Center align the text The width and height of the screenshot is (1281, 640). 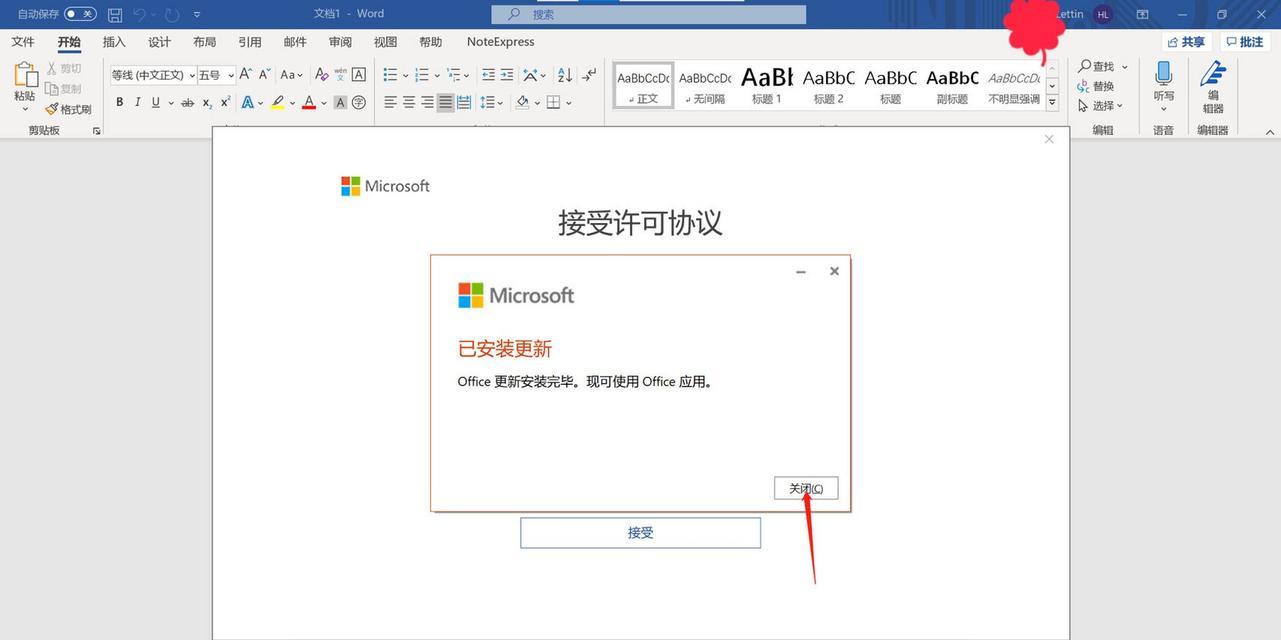click(409, 102)
